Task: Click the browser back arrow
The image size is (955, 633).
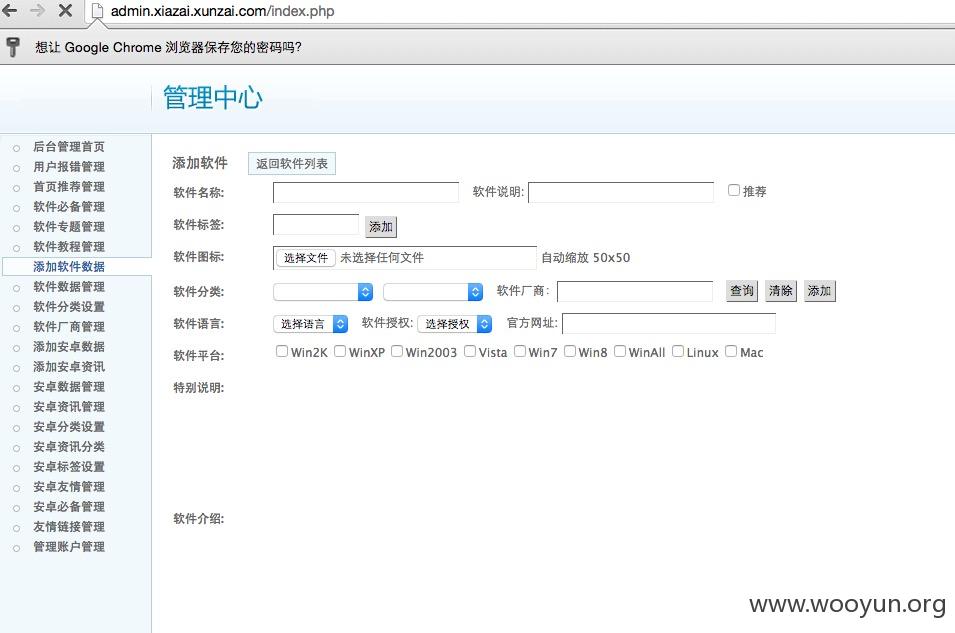Action: 10,10
